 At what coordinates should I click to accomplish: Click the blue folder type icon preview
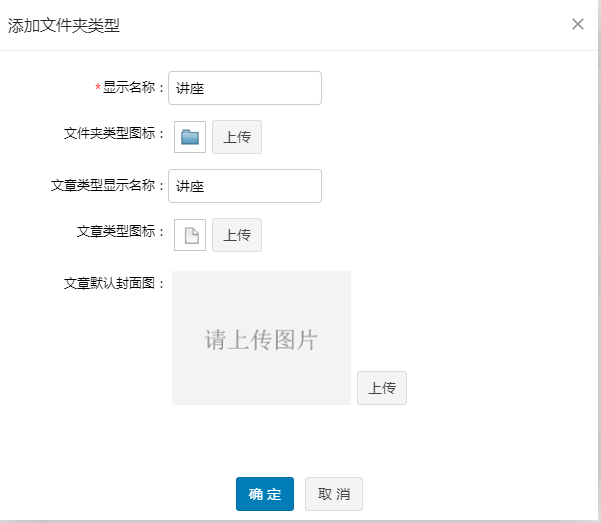190,137
